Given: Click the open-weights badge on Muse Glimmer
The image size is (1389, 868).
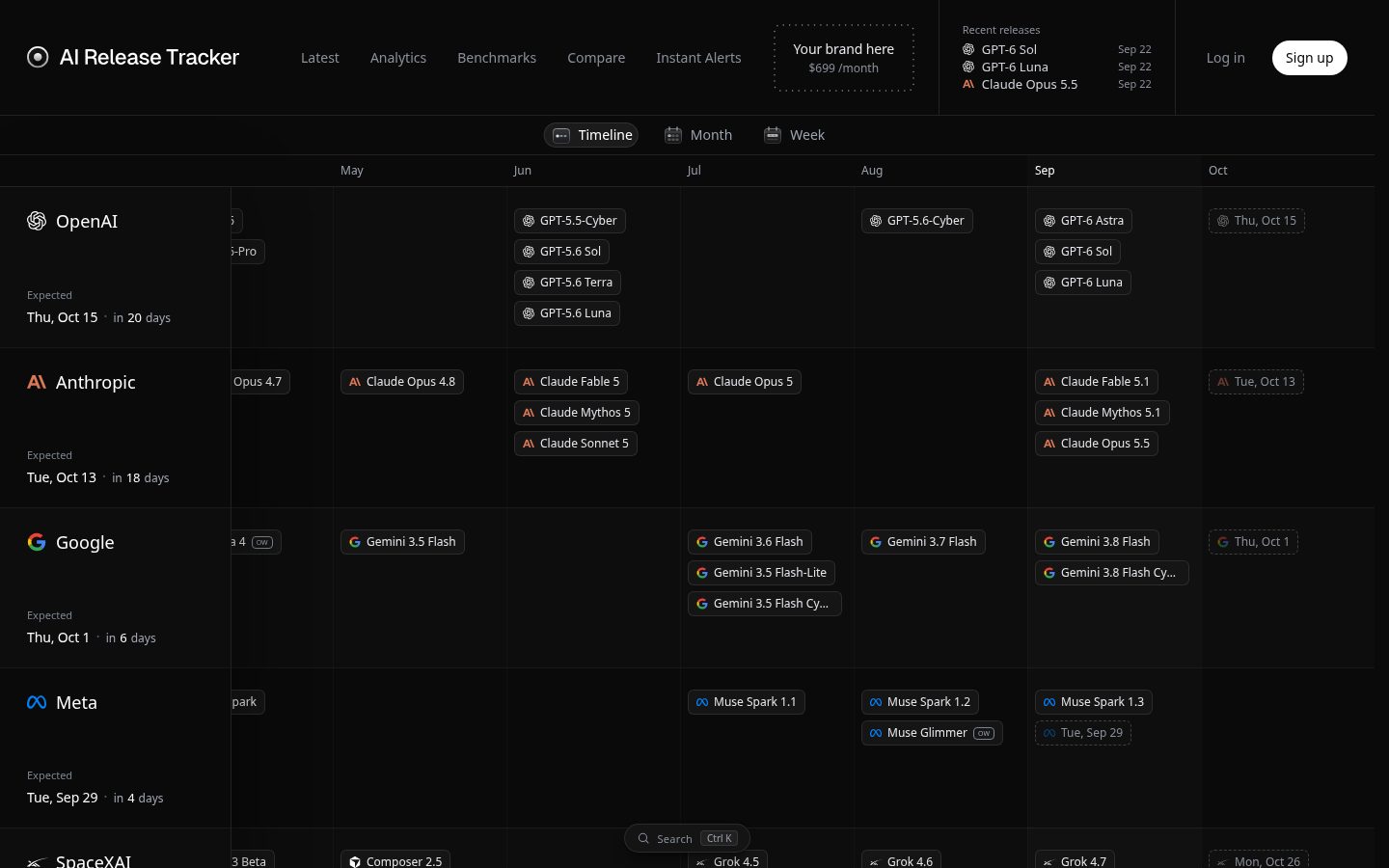Looking at the screenshot, I should [984, 733].
